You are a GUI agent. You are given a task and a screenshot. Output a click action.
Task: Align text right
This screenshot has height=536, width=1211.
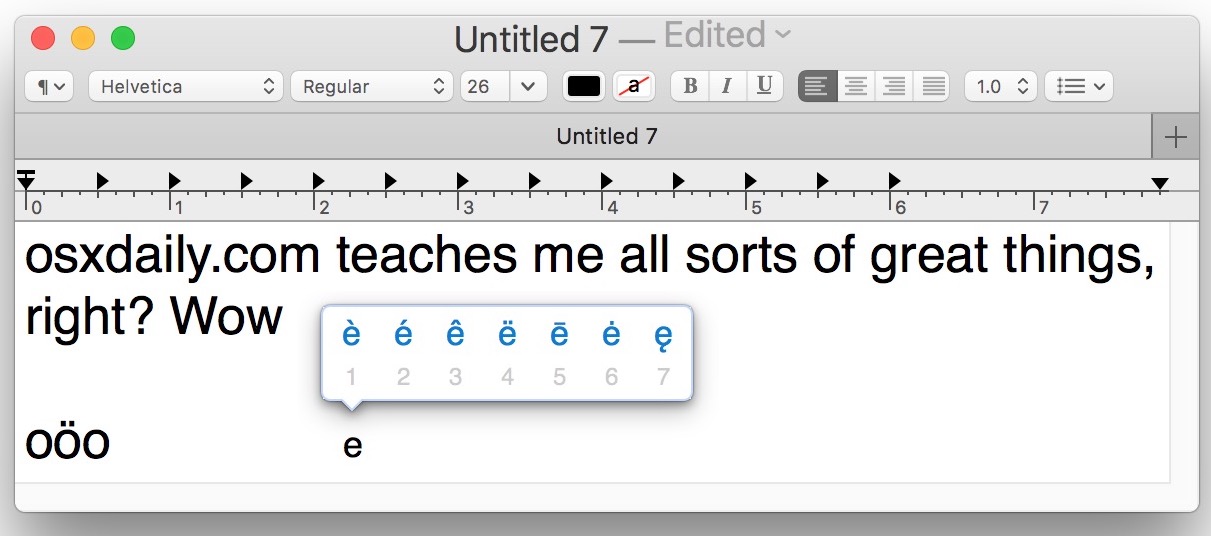pos(893,86)
